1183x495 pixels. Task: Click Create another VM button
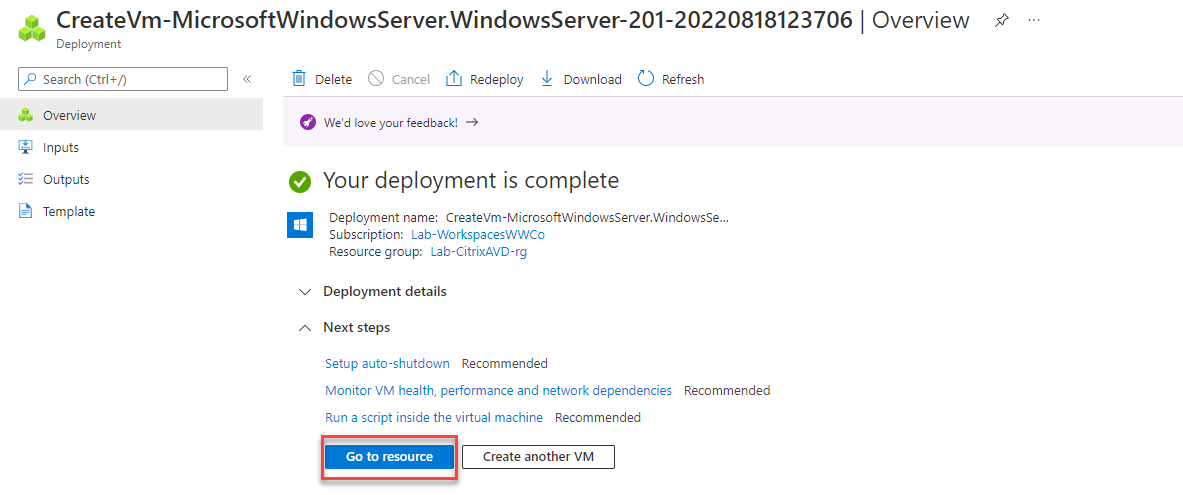(538, 456)
